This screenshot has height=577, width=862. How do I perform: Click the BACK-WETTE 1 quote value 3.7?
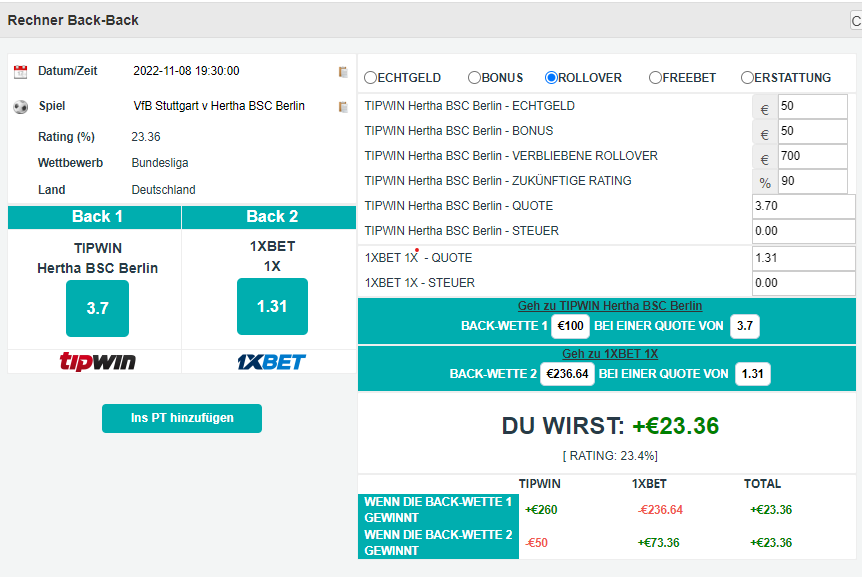tap(745, 326)
